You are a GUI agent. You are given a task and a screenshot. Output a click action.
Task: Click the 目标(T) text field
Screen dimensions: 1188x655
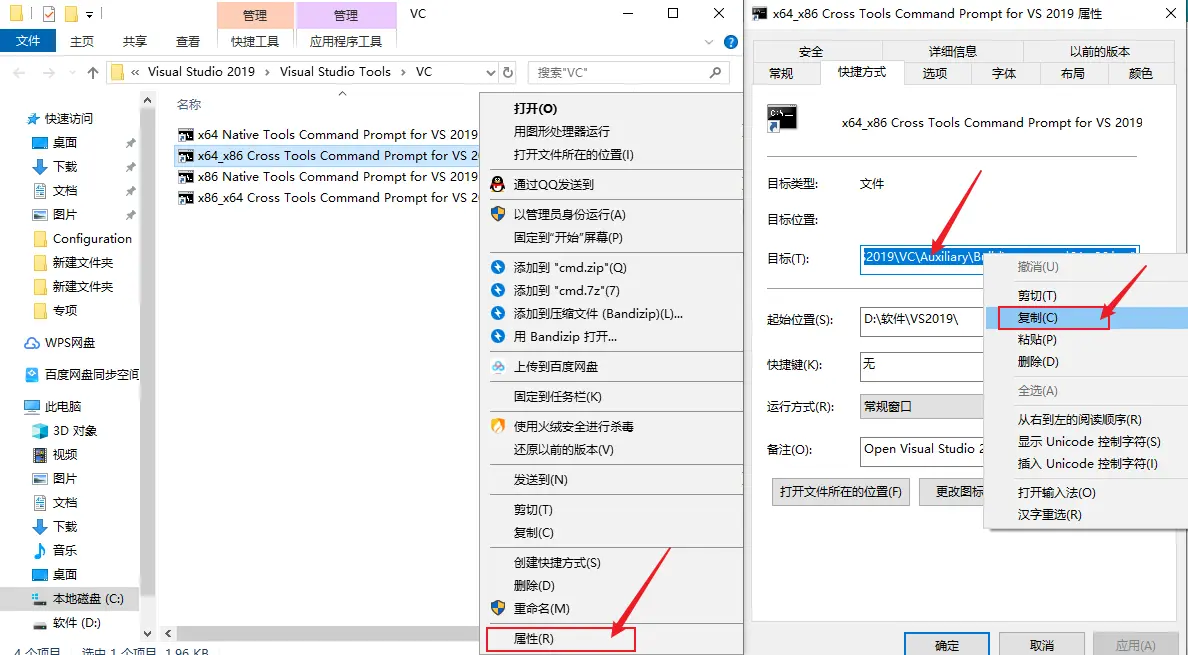(921, 258)
